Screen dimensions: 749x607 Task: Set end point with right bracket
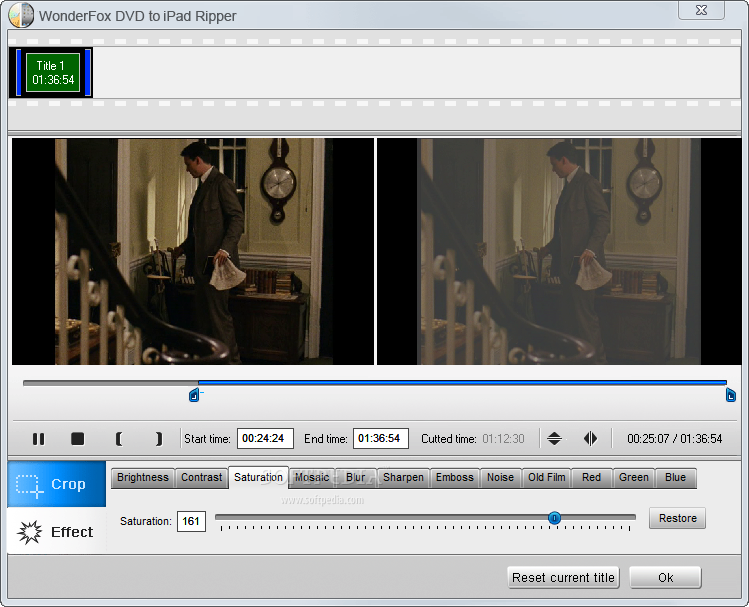click(x=159, y=438)
